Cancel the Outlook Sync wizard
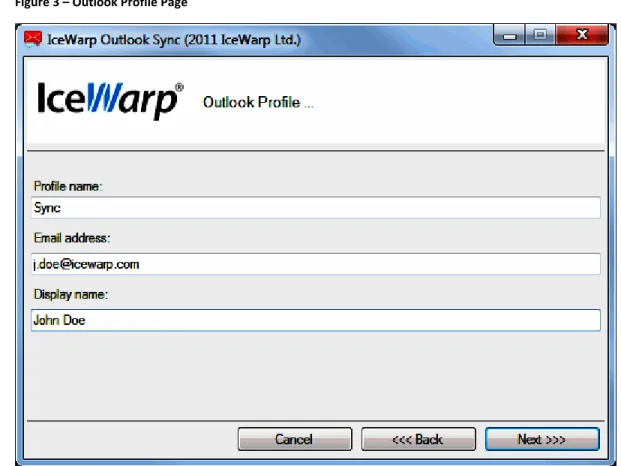This screenshot has height=466, width=621. click(x=295, y=439)
